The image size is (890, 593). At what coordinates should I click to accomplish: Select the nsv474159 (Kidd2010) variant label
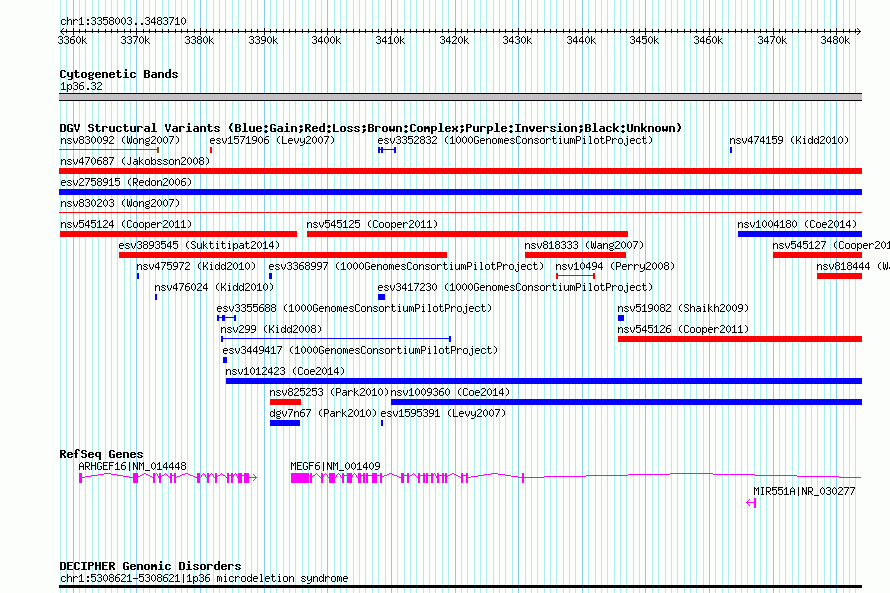[x=789, y=140]
